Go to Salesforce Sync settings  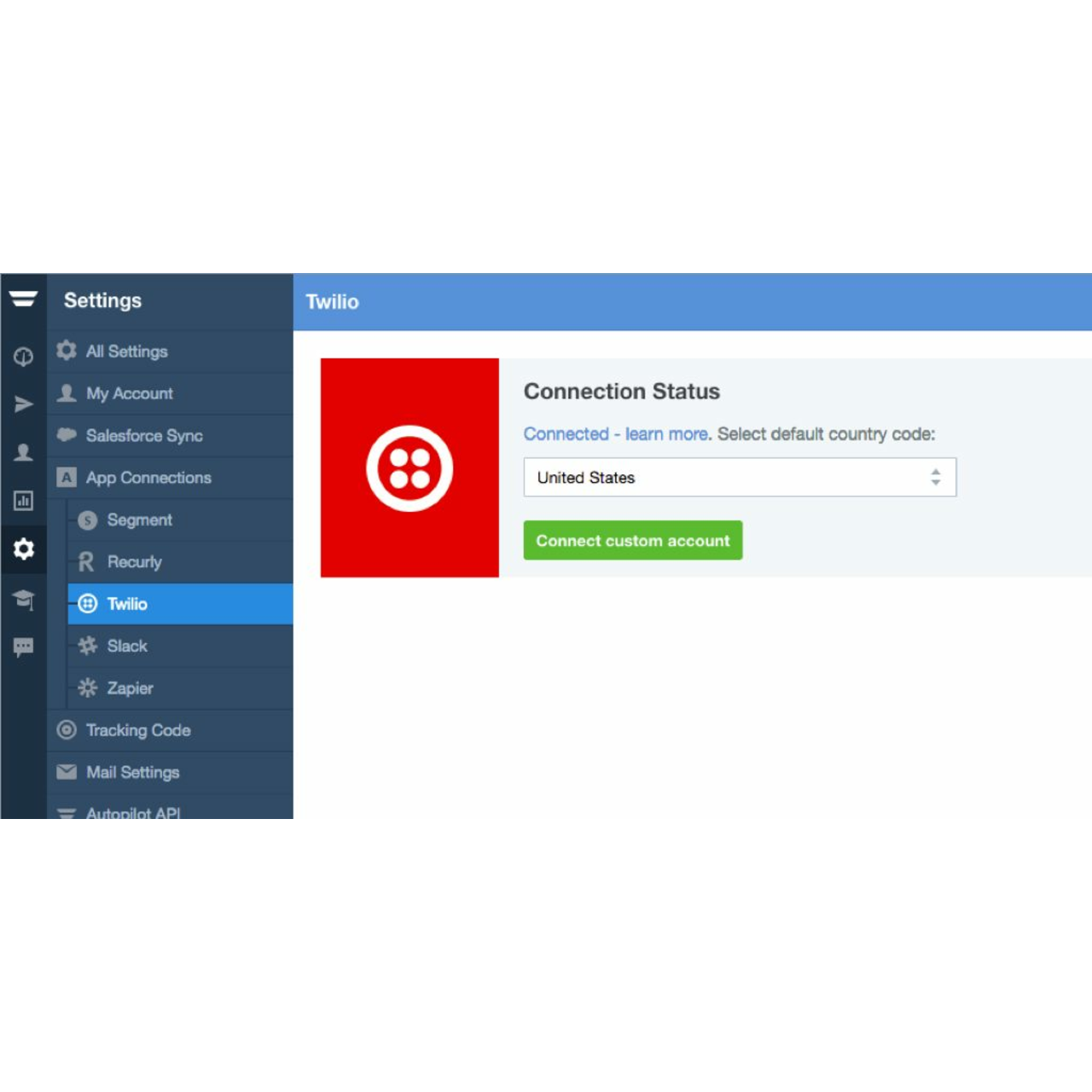[143, 436]
